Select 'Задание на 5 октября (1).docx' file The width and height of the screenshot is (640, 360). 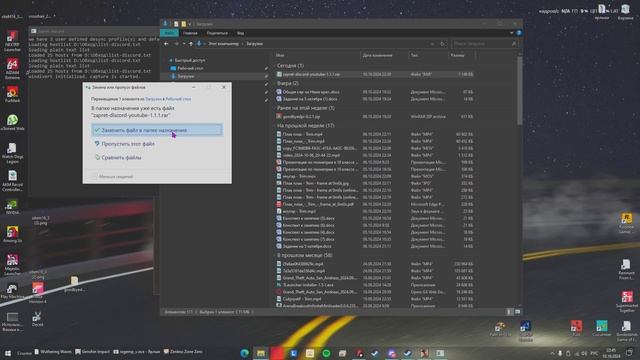click(x=375, y=99)
